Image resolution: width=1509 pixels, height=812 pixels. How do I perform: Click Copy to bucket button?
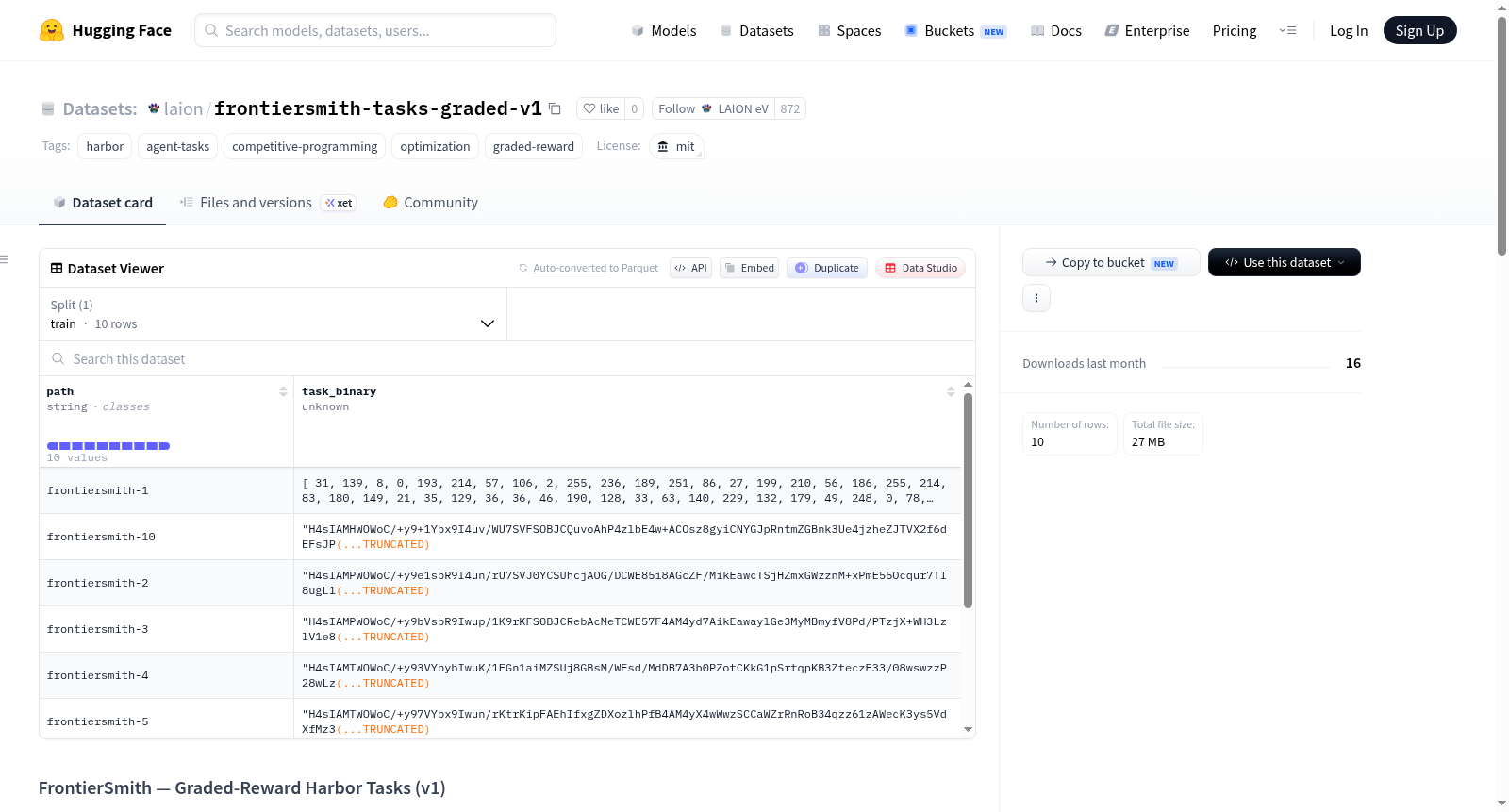coord(1111,262)
